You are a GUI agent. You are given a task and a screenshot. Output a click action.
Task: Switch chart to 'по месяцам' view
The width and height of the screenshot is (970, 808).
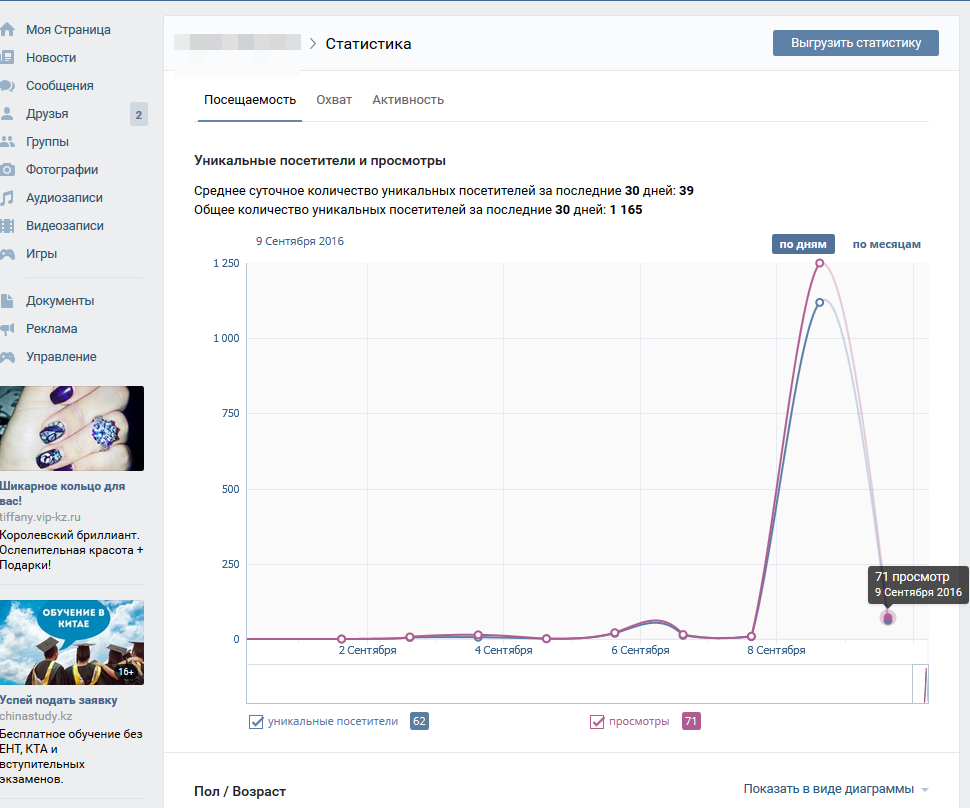point(886,244)
